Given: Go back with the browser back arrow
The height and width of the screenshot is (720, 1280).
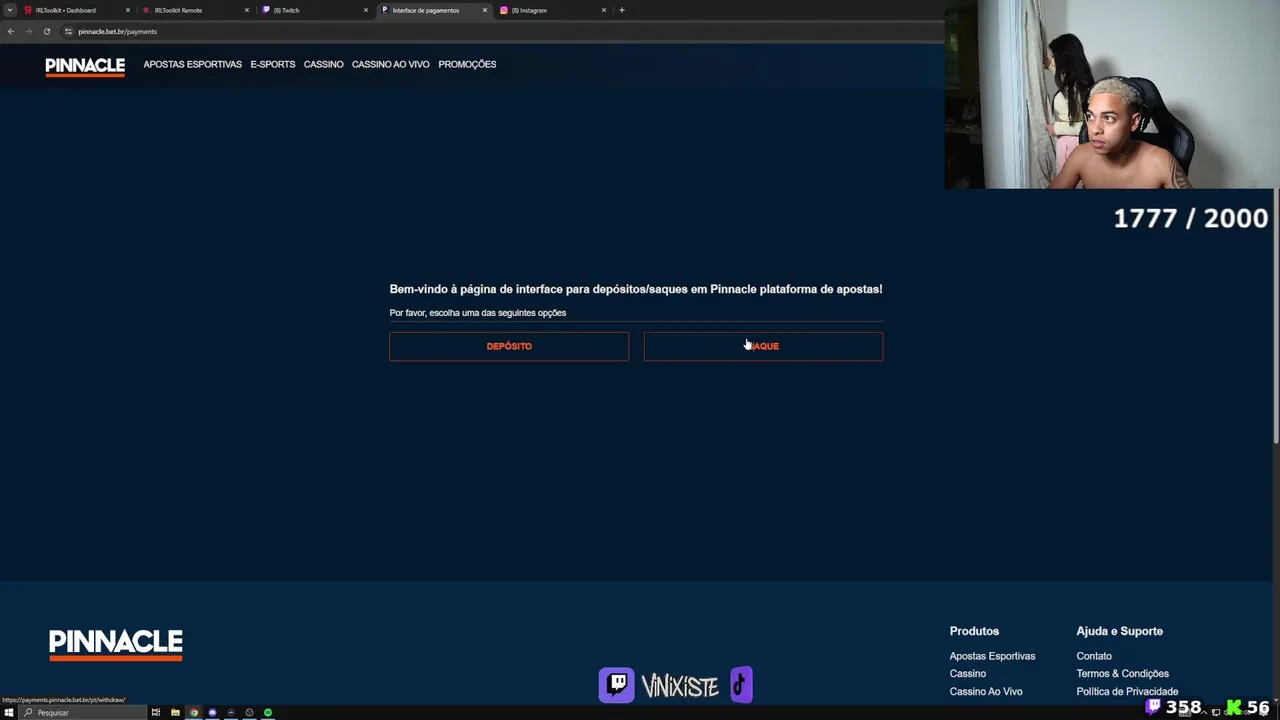Looking at the screenshot, I should click(11, 31).
